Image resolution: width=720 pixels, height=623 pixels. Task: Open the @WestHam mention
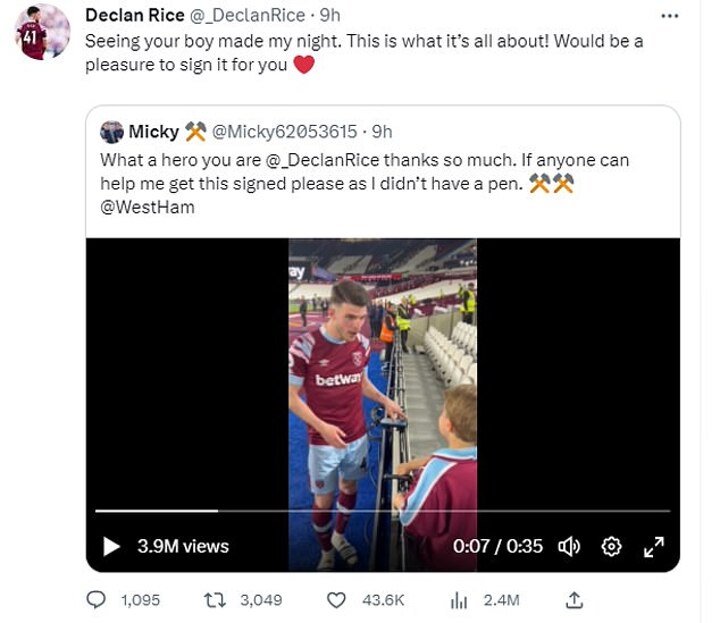pos(147,207)
